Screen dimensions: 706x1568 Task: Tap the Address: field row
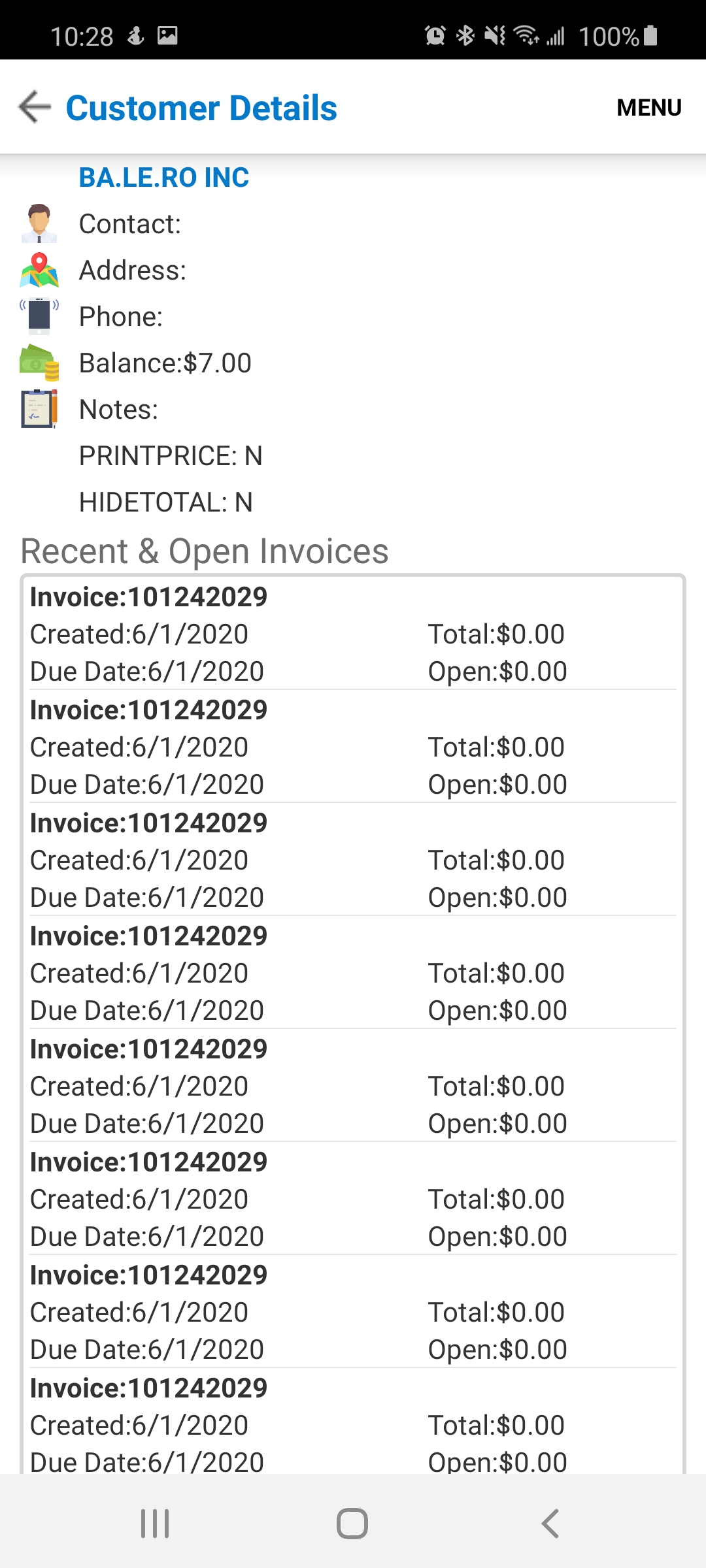coord(353,270)
